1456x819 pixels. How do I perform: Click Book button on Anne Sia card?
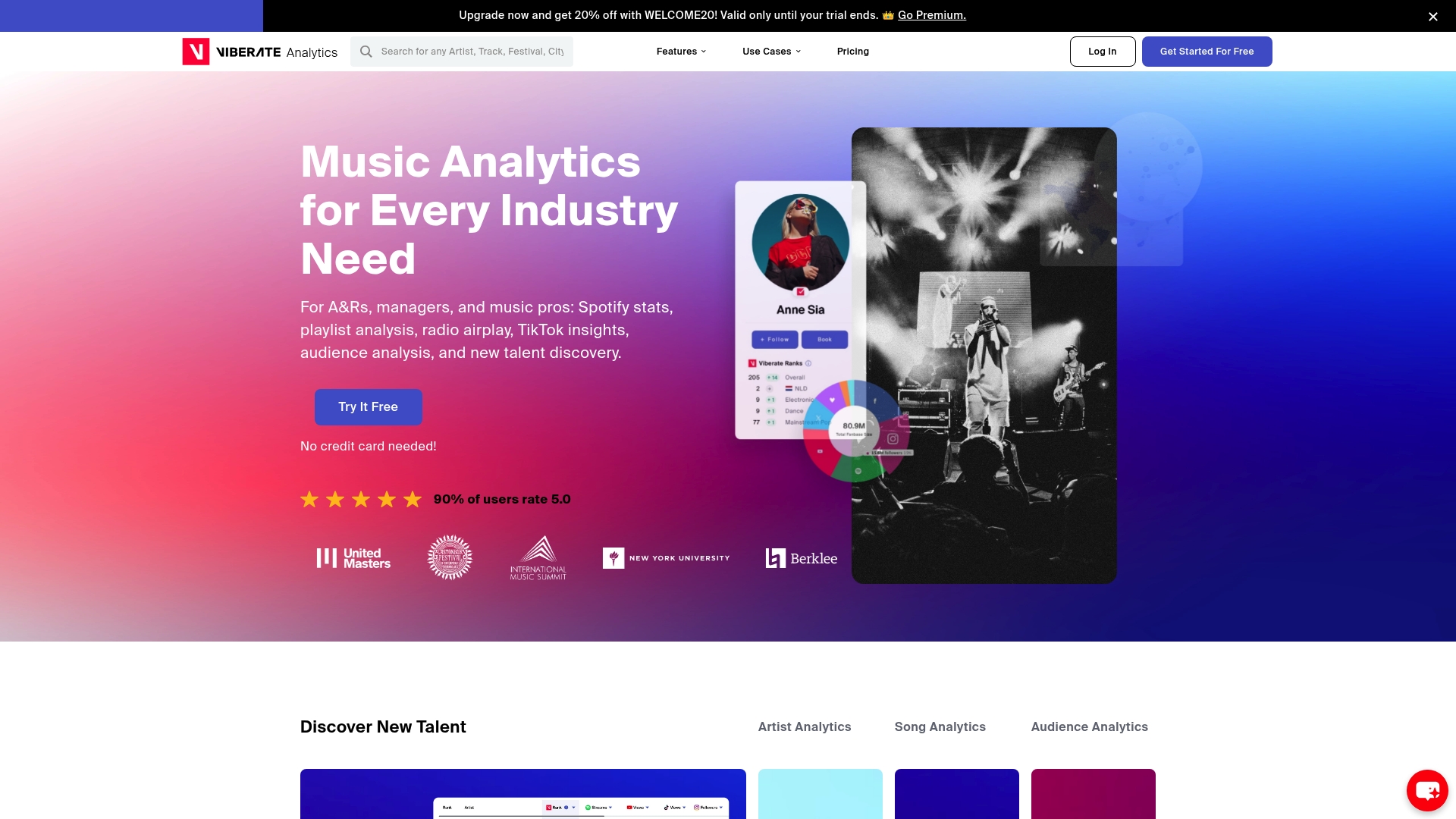824,340
